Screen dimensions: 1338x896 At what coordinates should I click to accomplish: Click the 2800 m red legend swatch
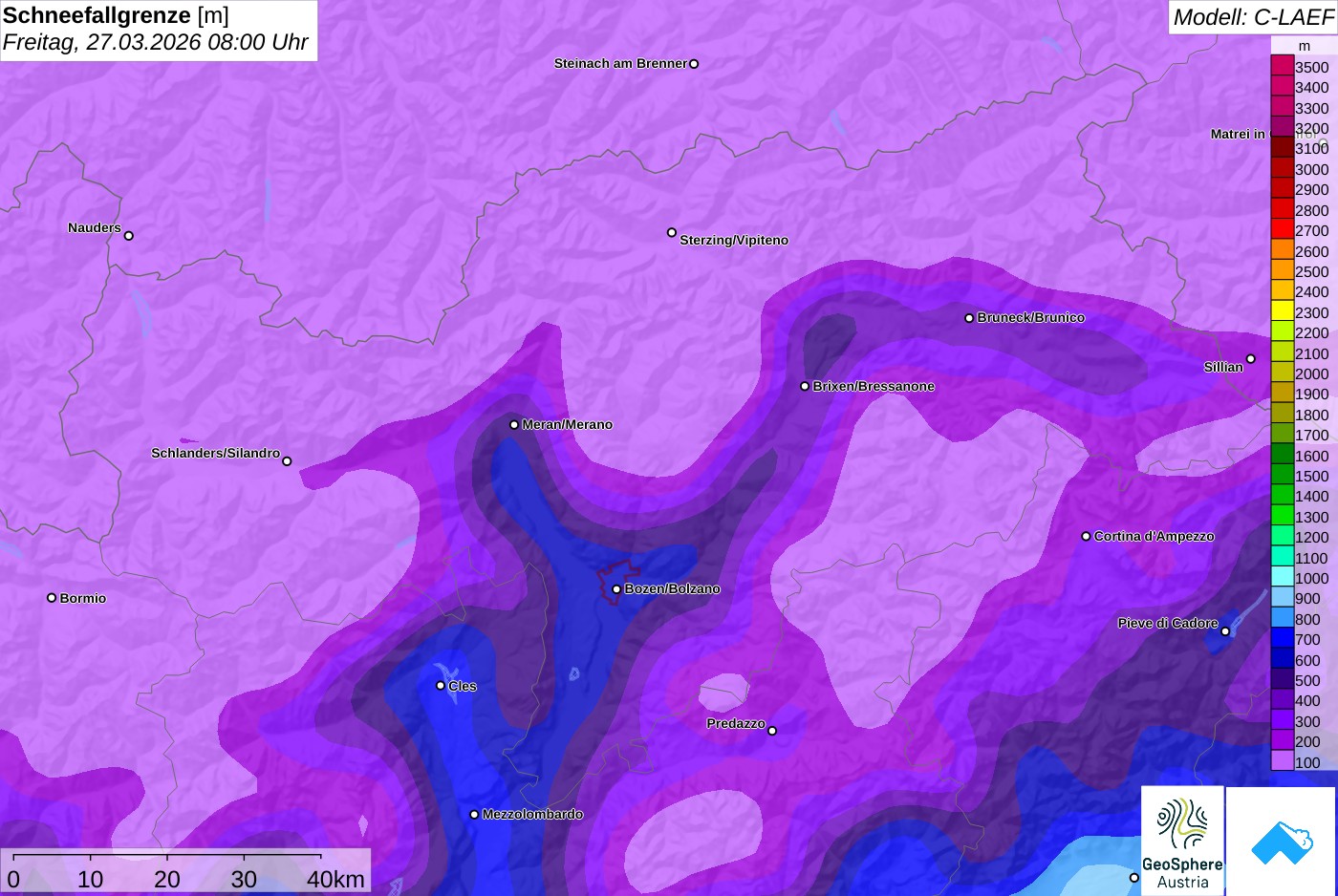1282,209
